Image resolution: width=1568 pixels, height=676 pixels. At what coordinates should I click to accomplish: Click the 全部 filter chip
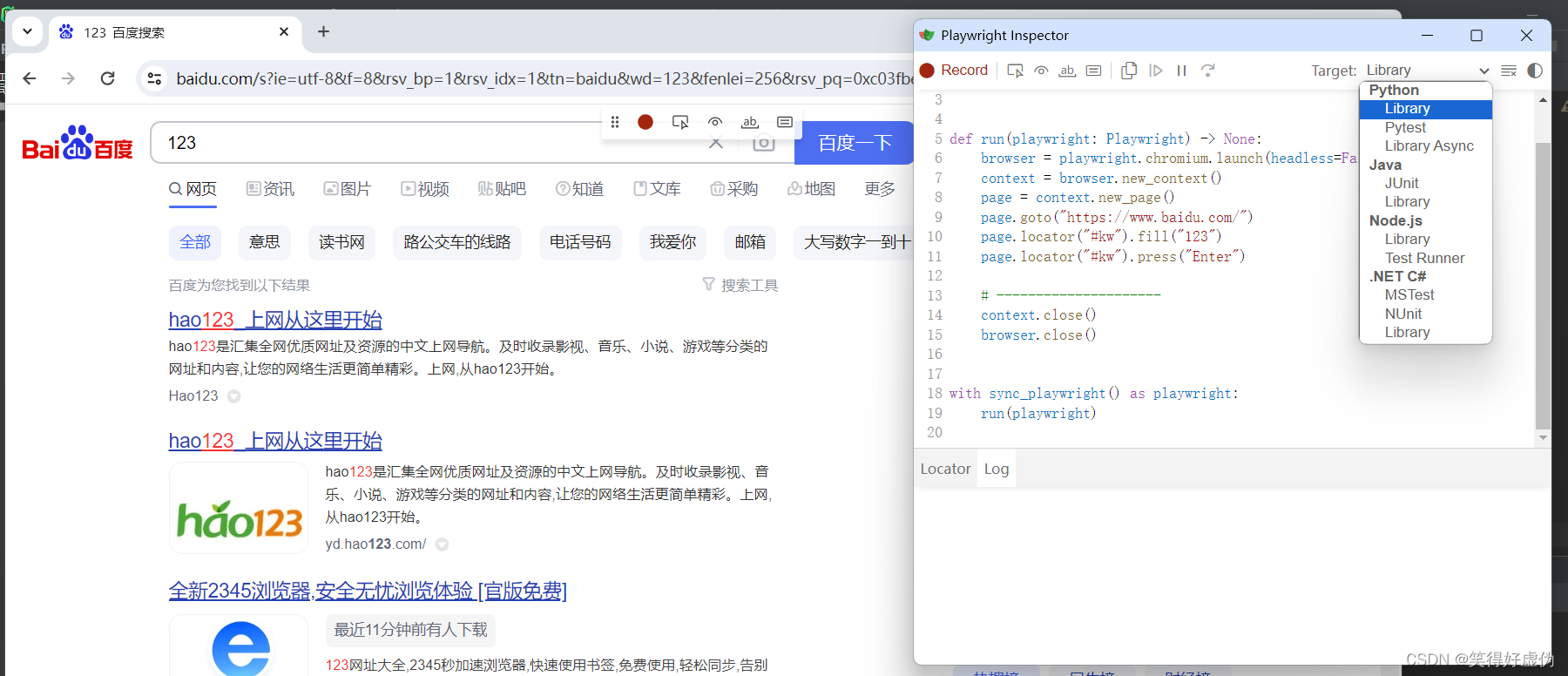point(195,242)
